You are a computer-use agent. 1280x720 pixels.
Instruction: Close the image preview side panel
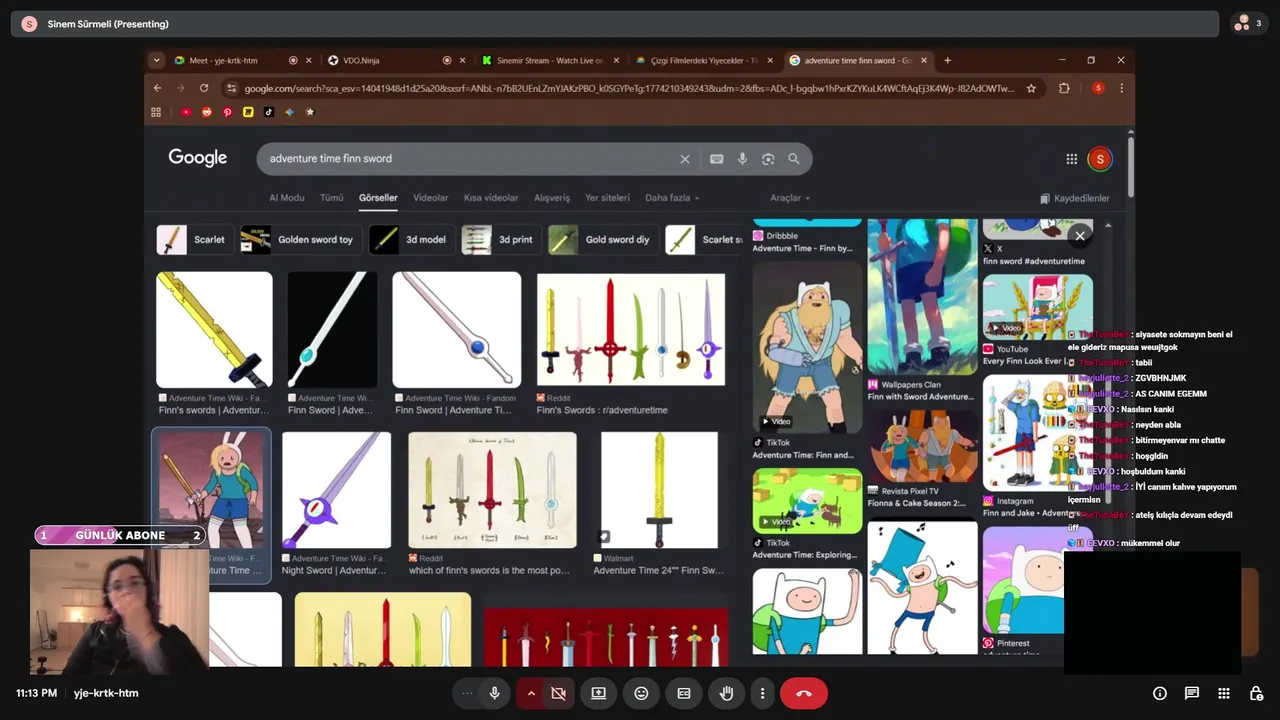pos(1080,236)
